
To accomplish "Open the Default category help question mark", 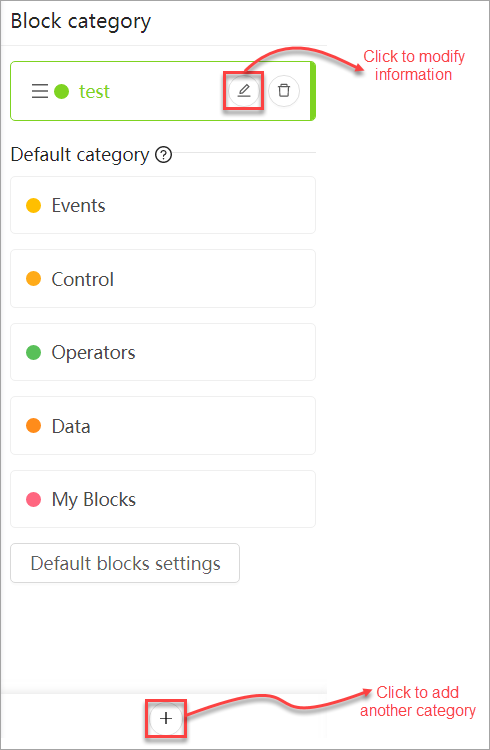I will pyautogui.click(x=164, y=155).
